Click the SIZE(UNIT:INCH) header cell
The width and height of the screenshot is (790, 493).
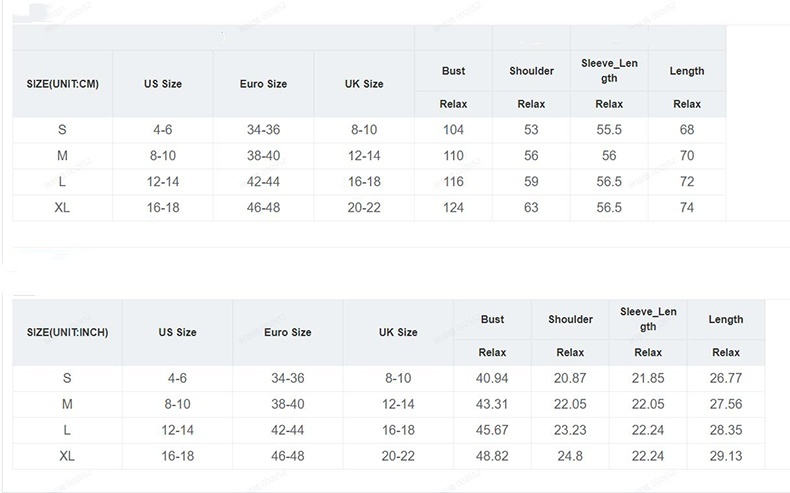click(67, 332)
